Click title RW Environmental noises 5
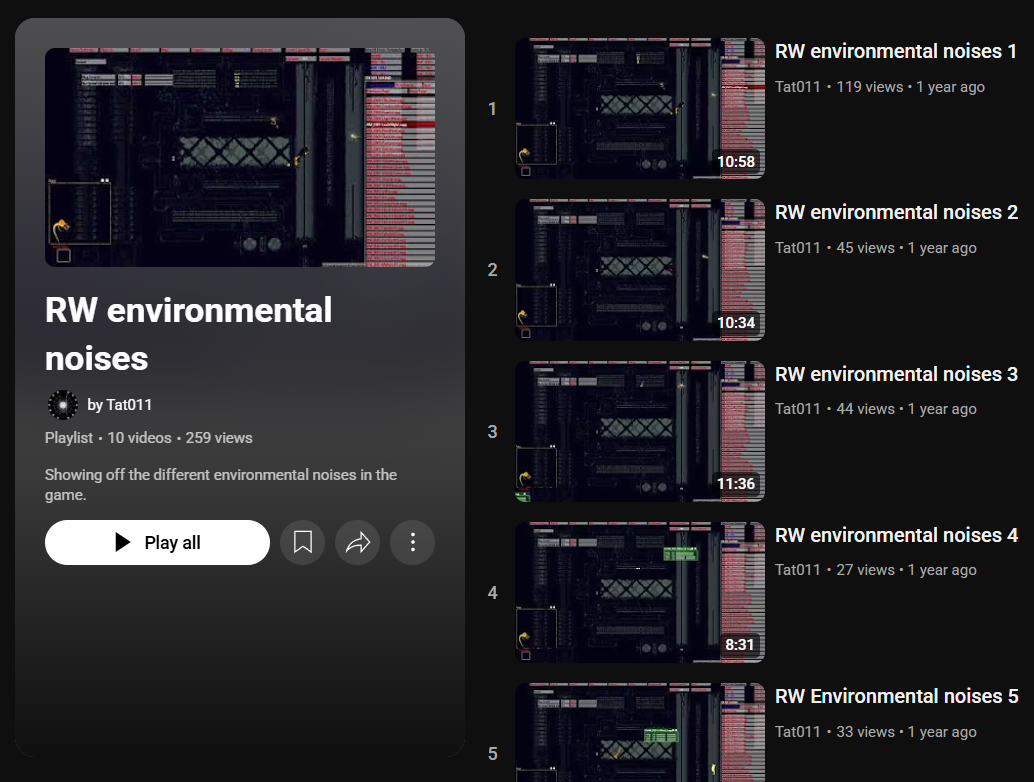1034x782 pixels. (897, 696)
